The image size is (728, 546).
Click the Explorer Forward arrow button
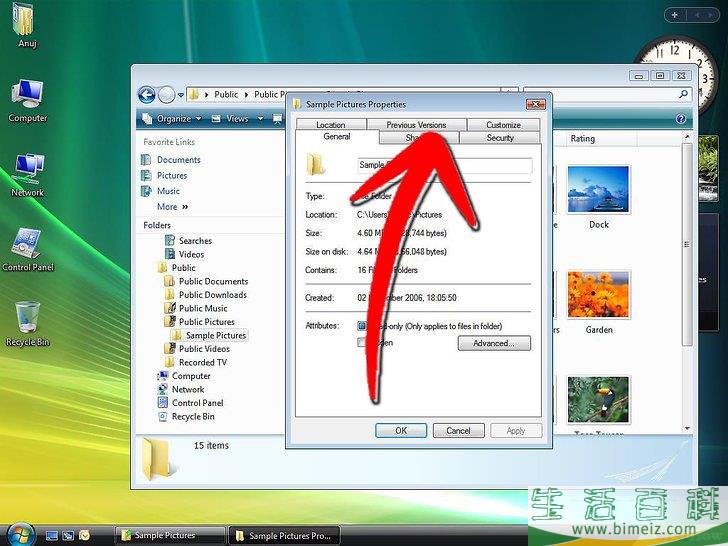[166, 95]
